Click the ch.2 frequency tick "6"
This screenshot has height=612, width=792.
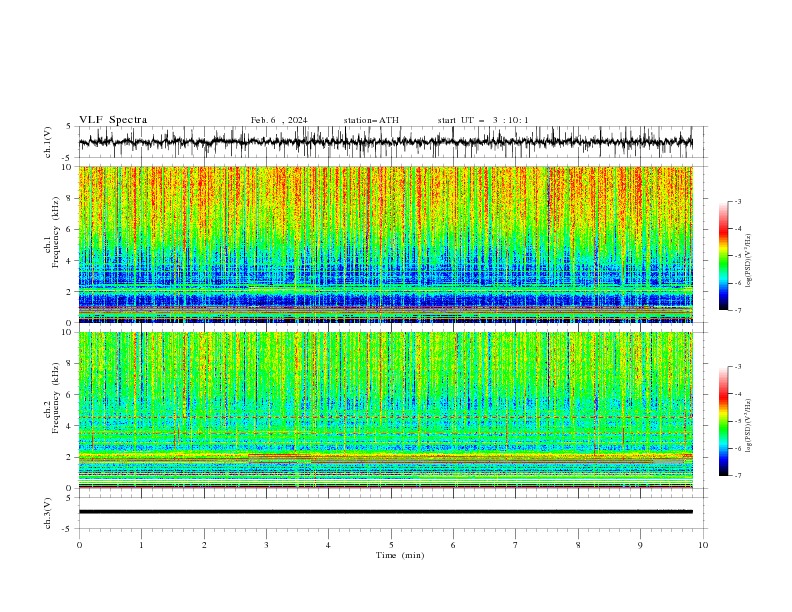(70, 395)
